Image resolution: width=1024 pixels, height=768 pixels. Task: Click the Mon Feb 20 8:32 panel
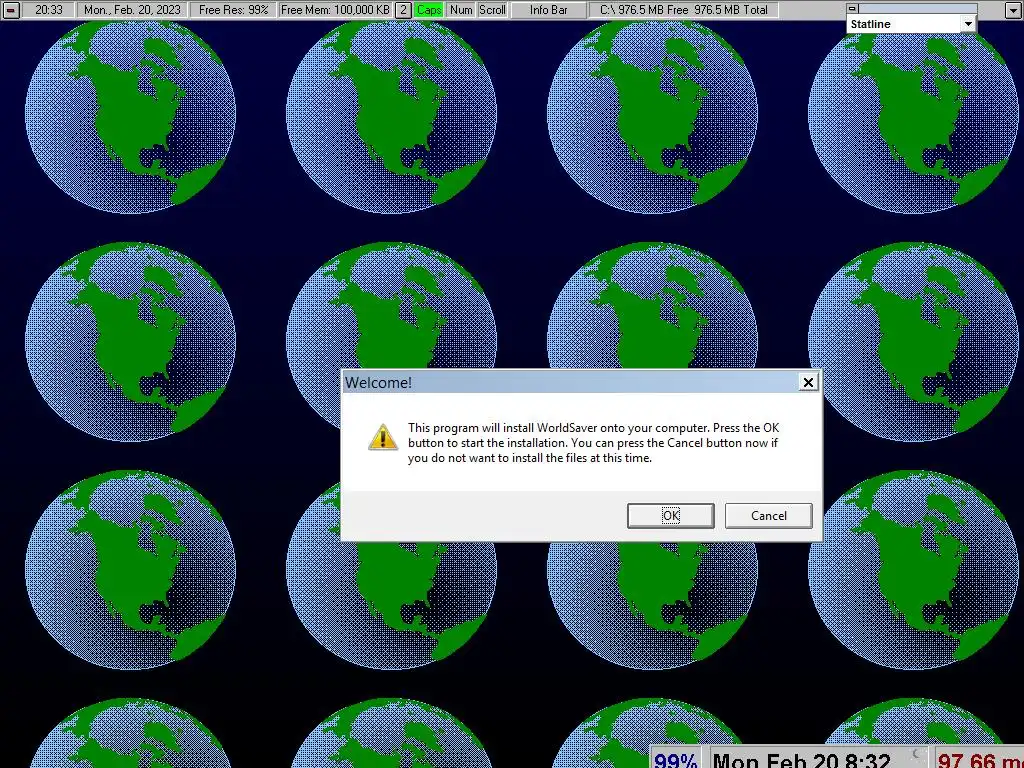pyautogui.click(x=819, y=759)
